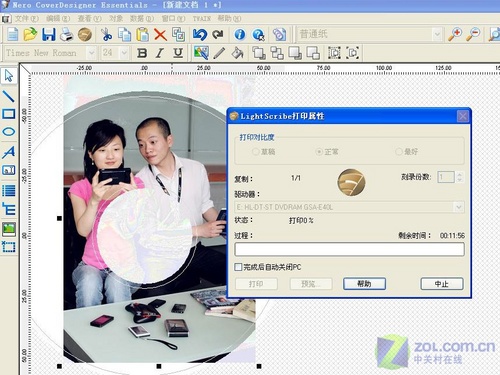The image size is (500, 375).
Task: Click the Copy icon
Action: pos(124,34)
